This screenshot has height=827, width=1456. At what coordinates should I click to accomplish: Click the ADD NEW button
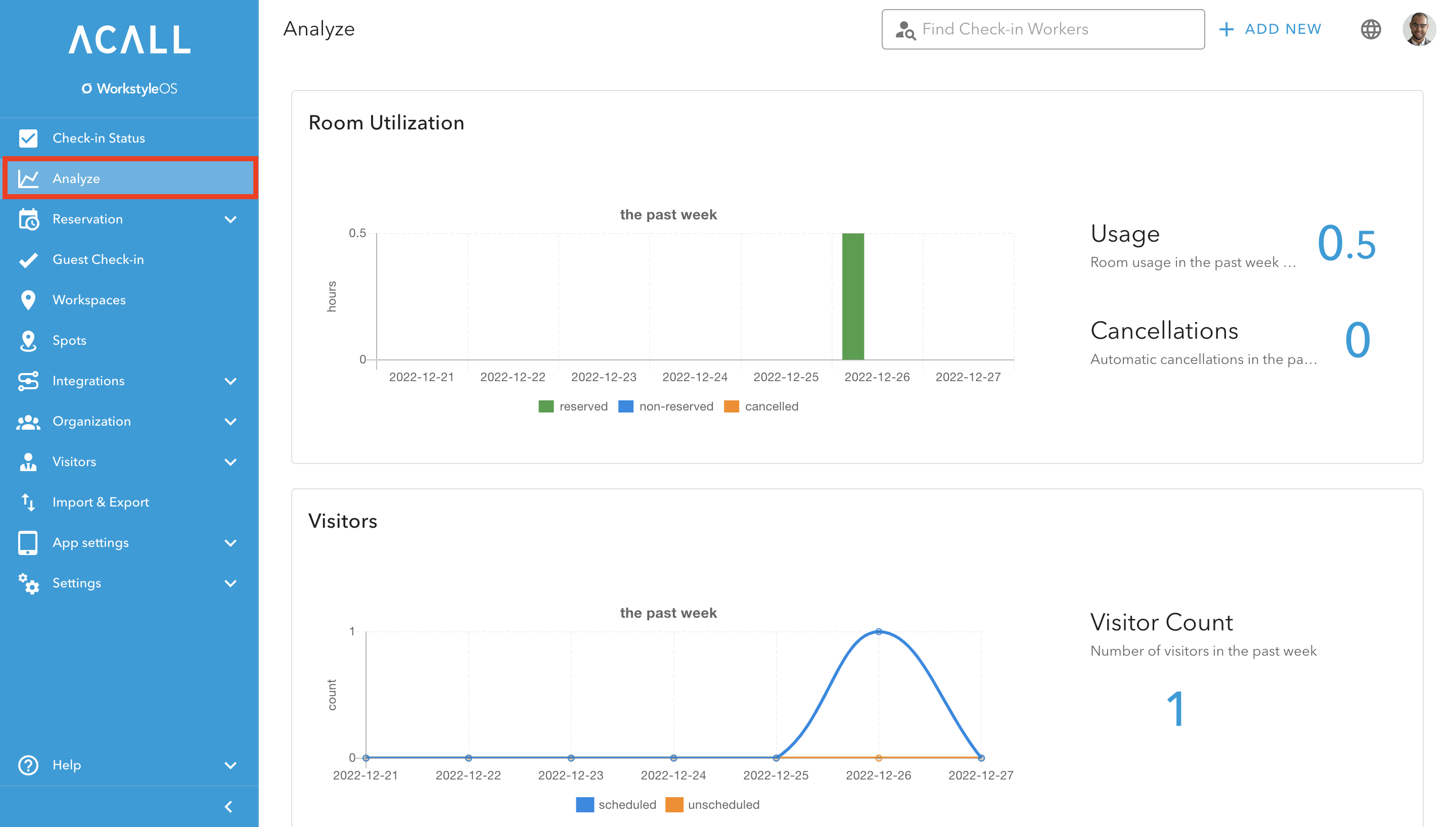1271,29
